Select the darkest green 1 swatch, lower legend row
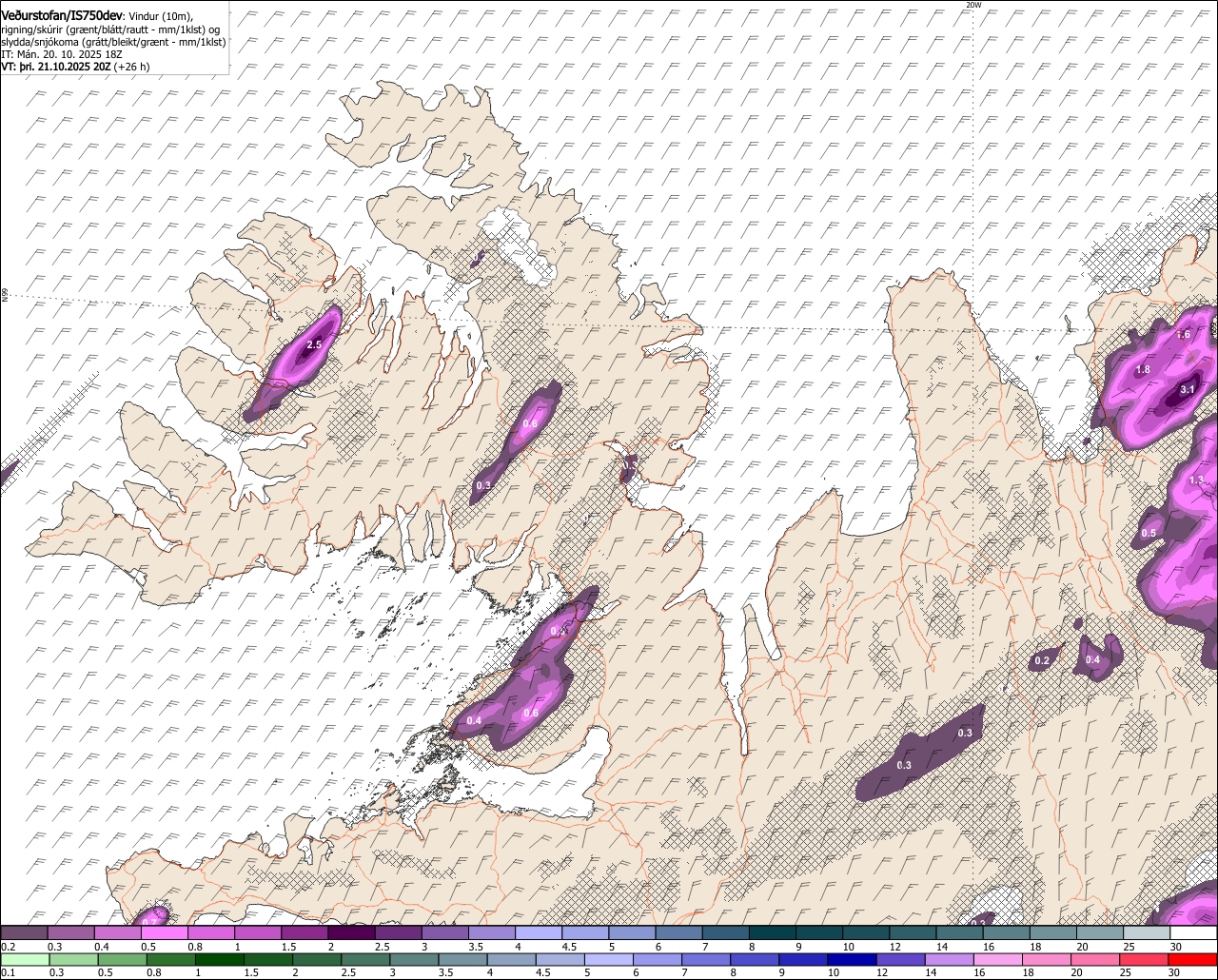This screenshot has height=980, width=1218. pyautogui.click(x=219, y=960)
